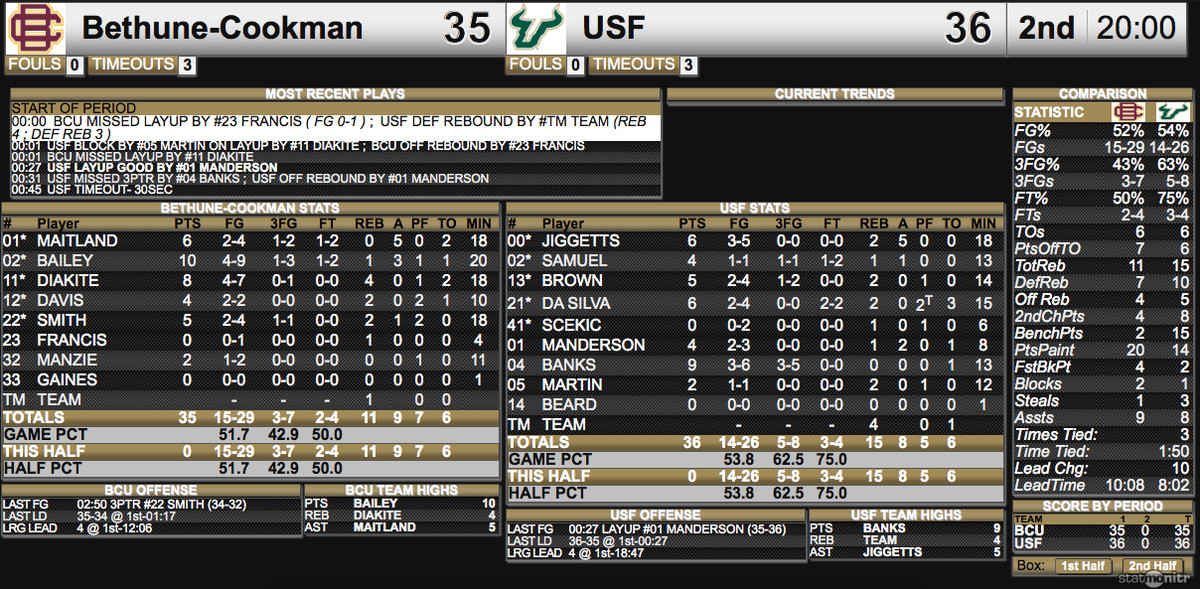Select the Current Trends panel header
This screenshot has height=589, width=1200.
(834, 94)
